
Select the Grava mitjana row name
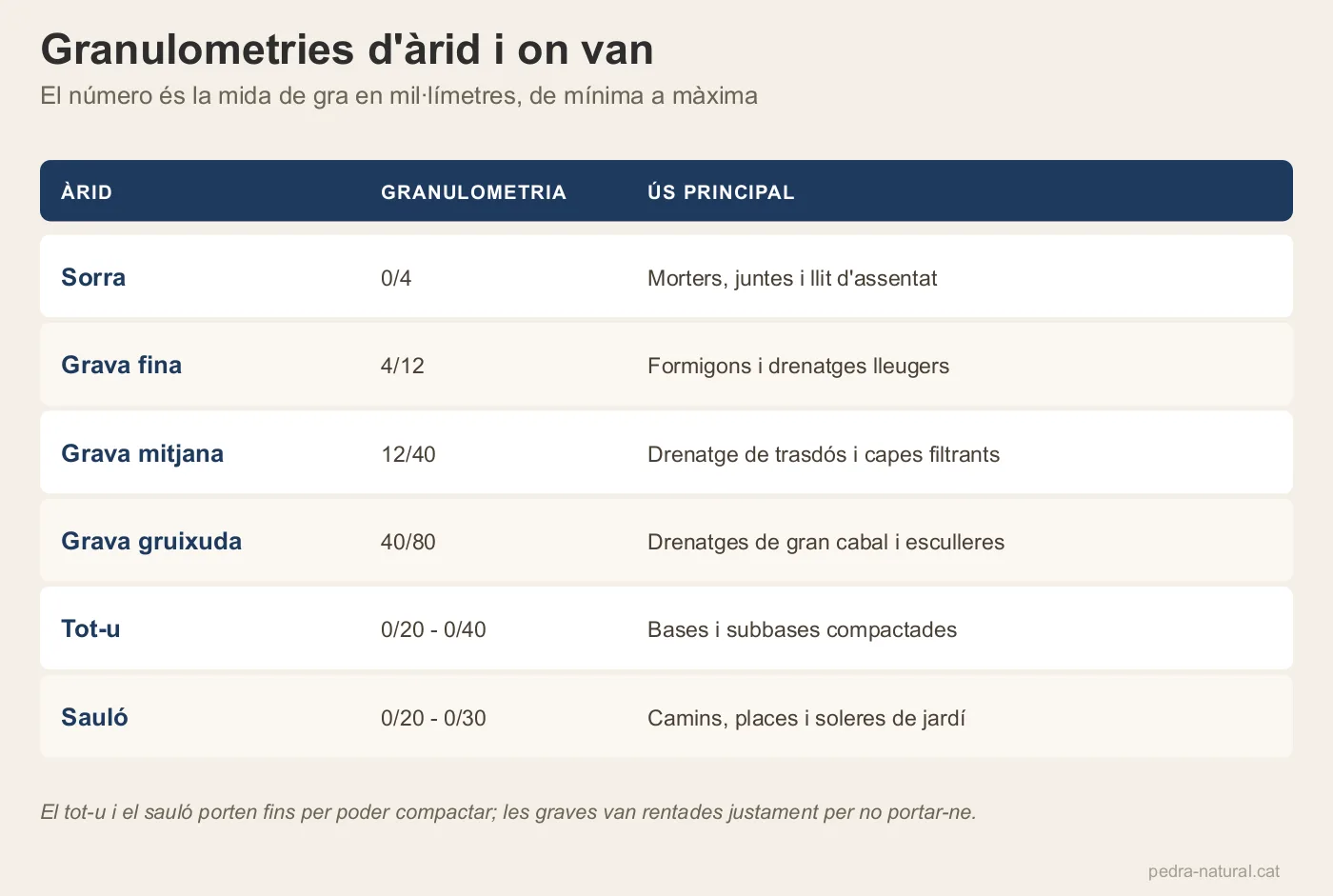click(x=142, y=453)
